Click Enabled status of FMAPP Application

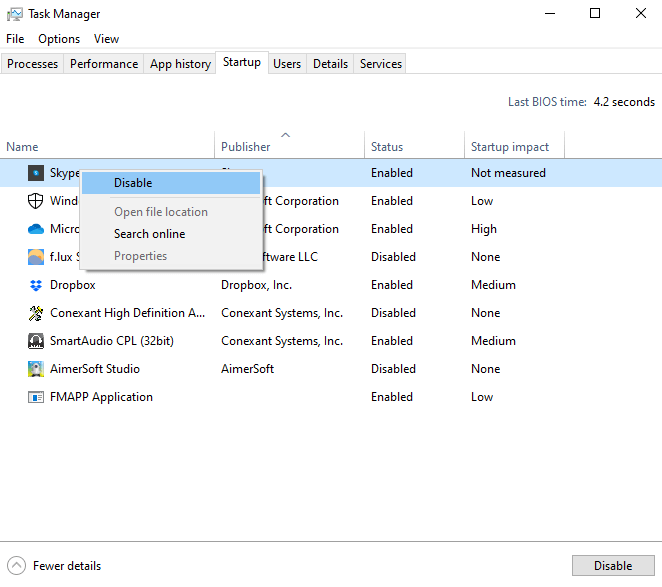pyautogui.click(x=392, y=397)
